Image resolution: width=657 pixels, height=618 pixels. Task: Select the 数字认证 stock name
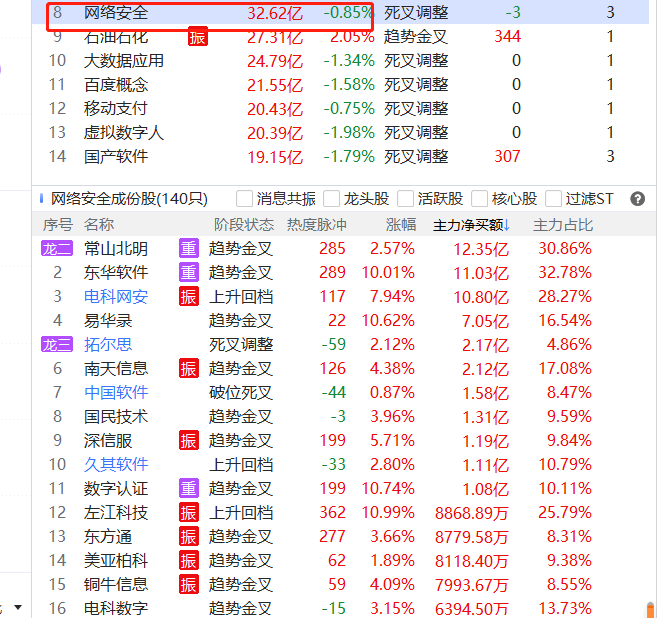(116, 489)
